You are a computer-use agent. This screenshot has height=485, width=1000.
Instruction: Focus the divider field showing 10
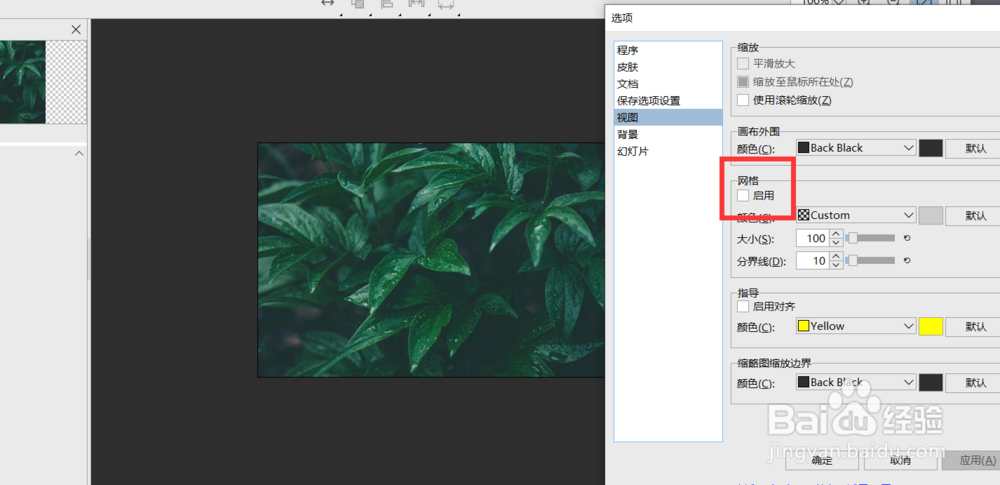(812, 260)
